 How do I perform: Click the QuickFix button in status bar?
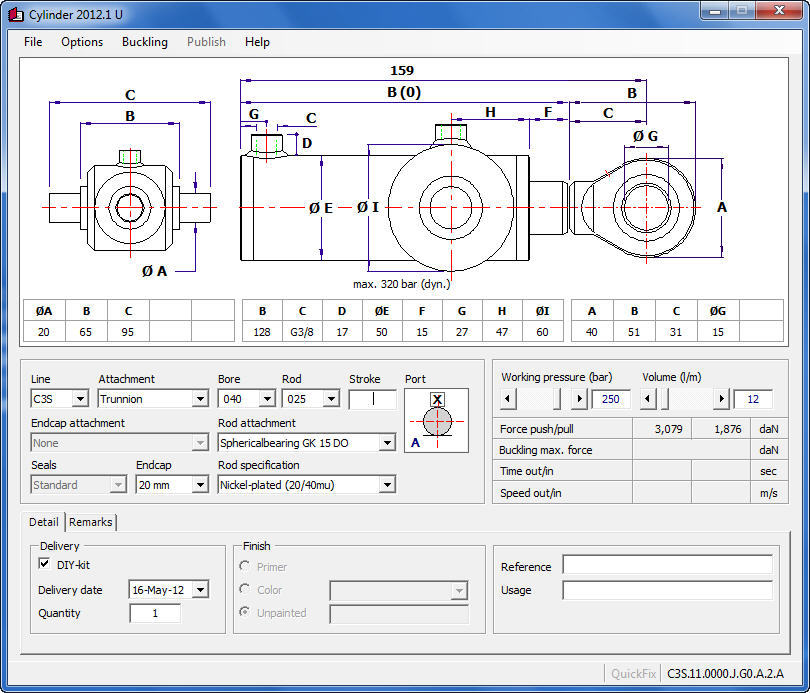coord(633,673)
